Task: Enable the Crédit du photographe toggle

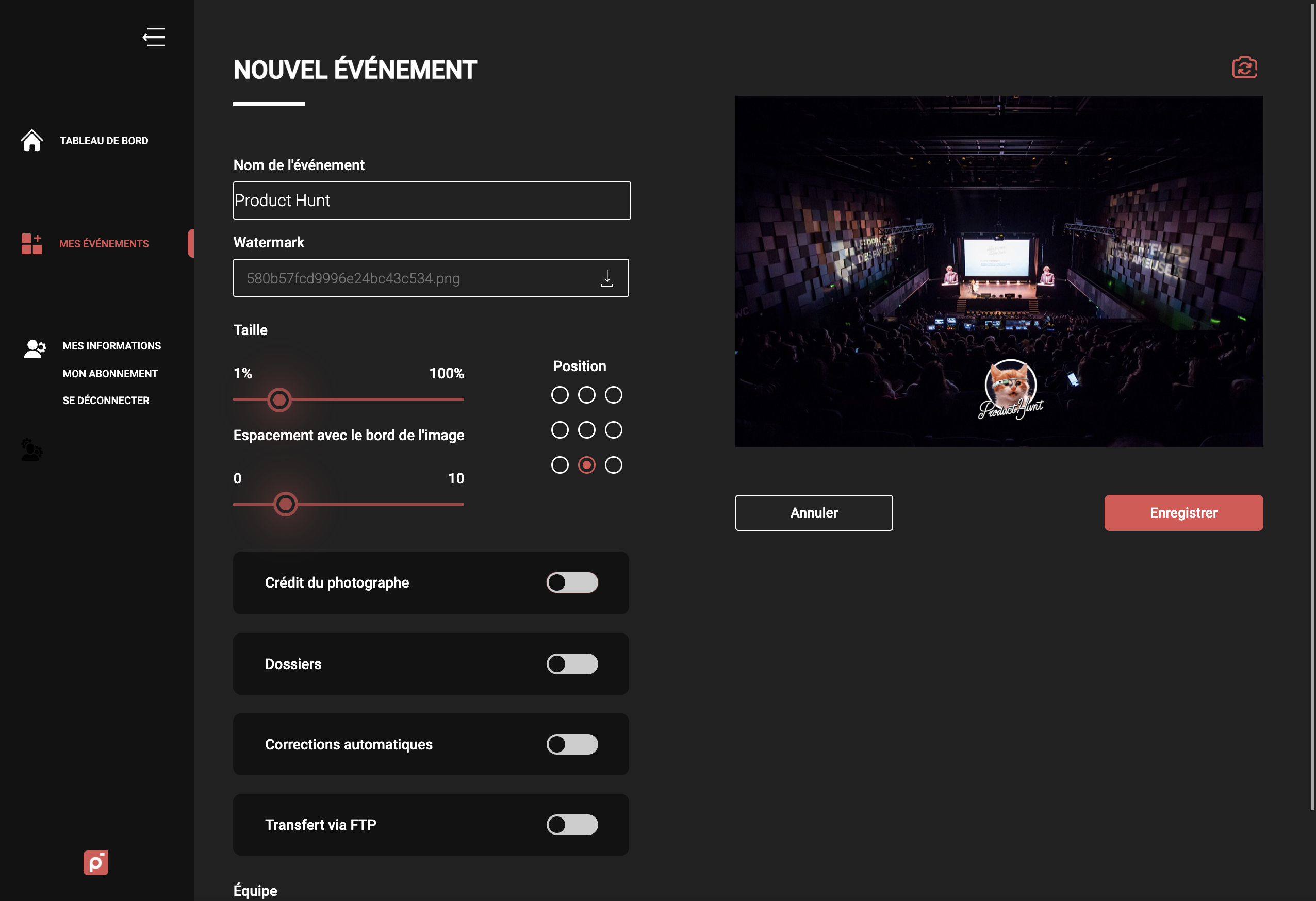Action: click(572, 582)
